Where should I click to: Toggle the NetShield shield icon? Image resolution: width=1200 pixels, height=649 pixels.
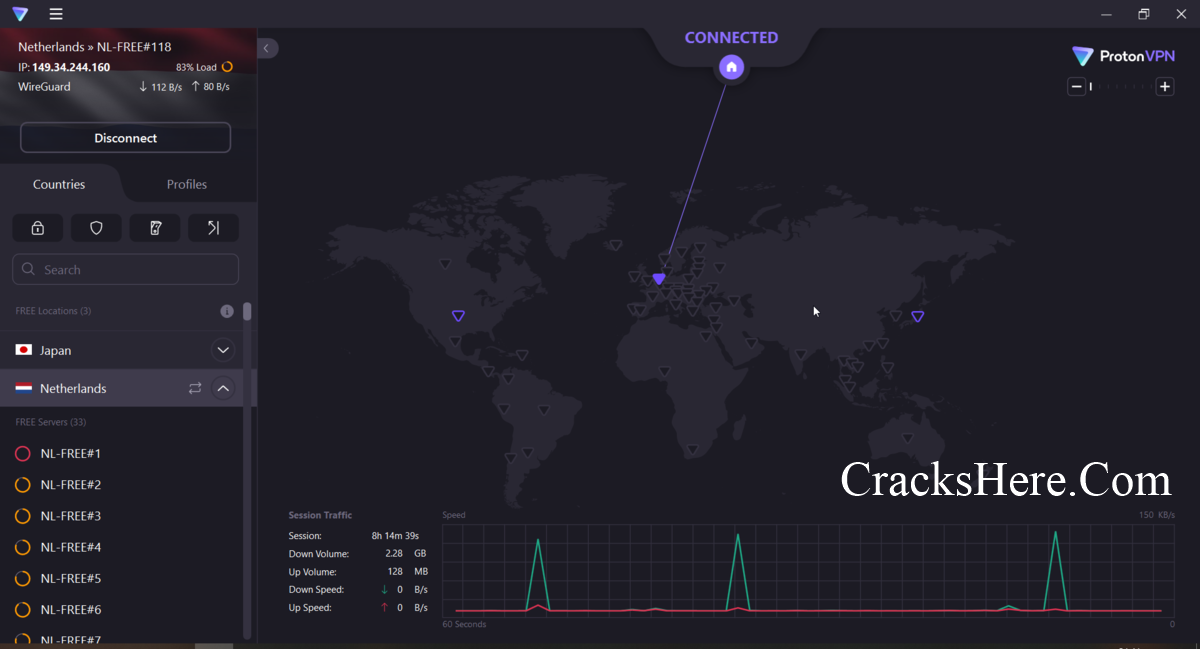[x=96, y=228]
